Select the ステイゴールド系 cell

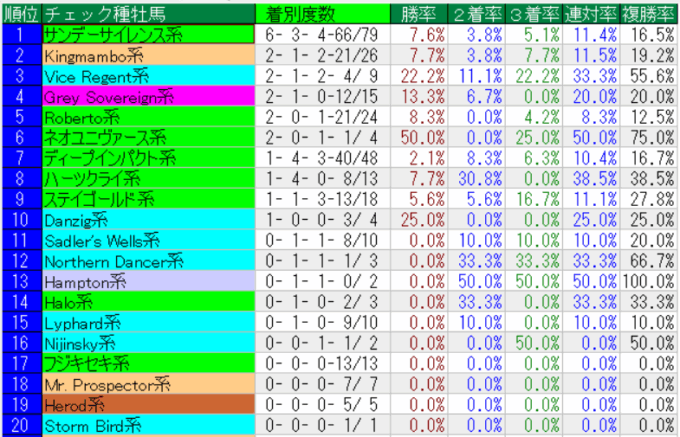(x=148, y=199)
